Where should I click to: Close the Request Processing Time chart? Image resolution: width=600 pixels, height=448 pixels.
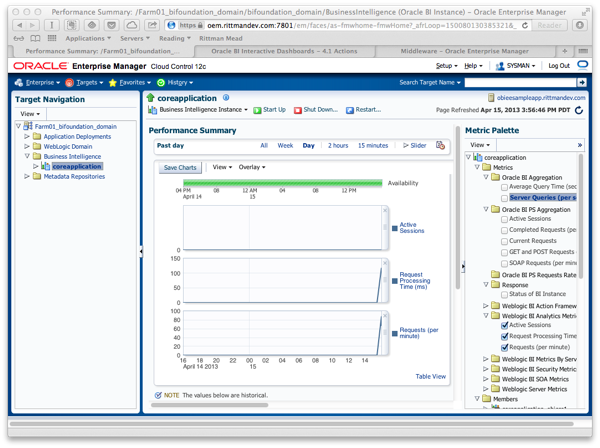click(385, 263)
